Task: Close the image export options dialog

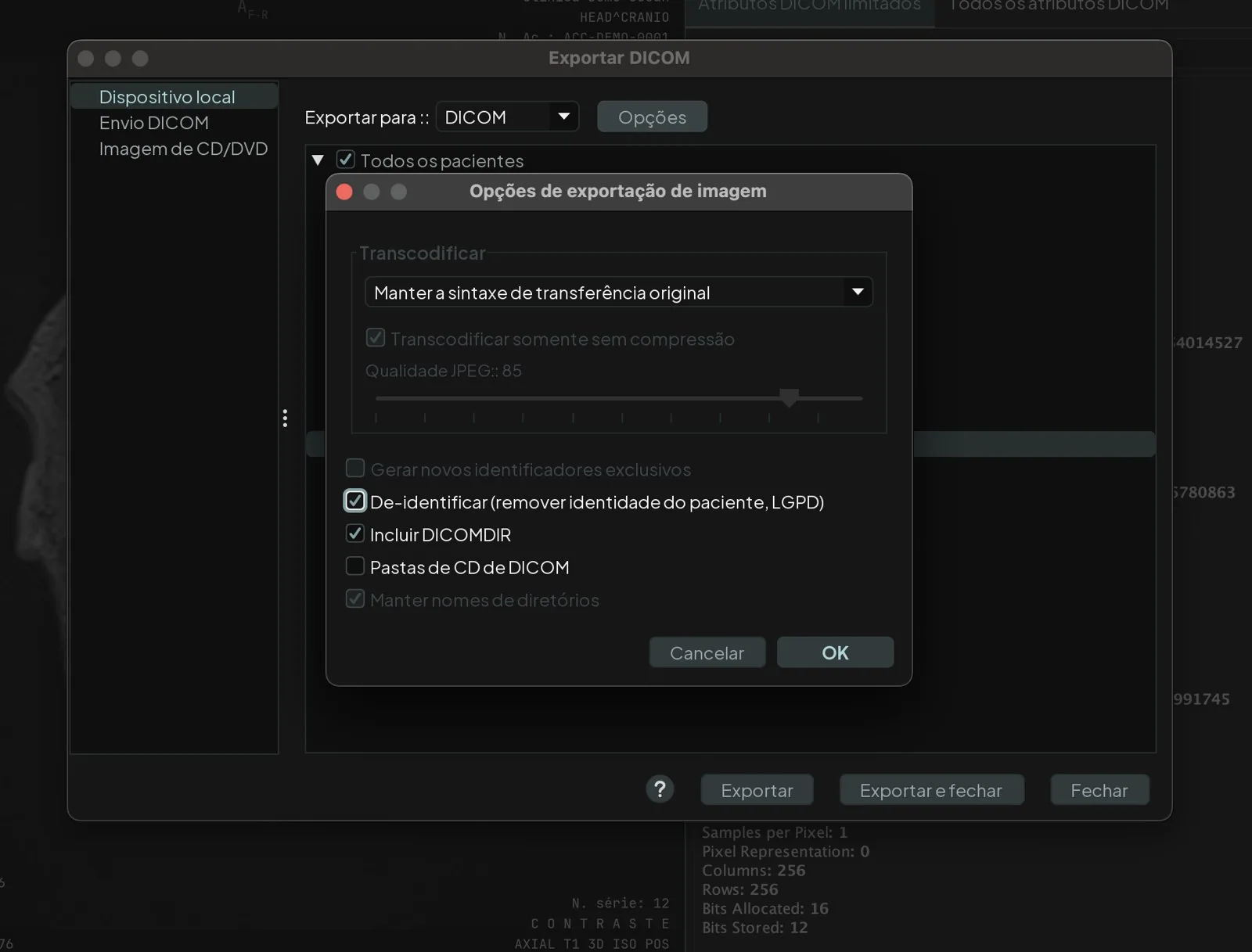Action: (344, 192)
